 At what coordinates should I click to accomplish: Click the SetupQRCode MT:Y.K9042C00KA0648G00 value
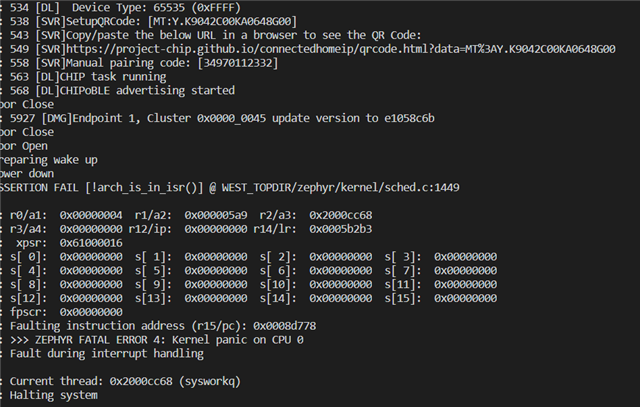point(222,21)
